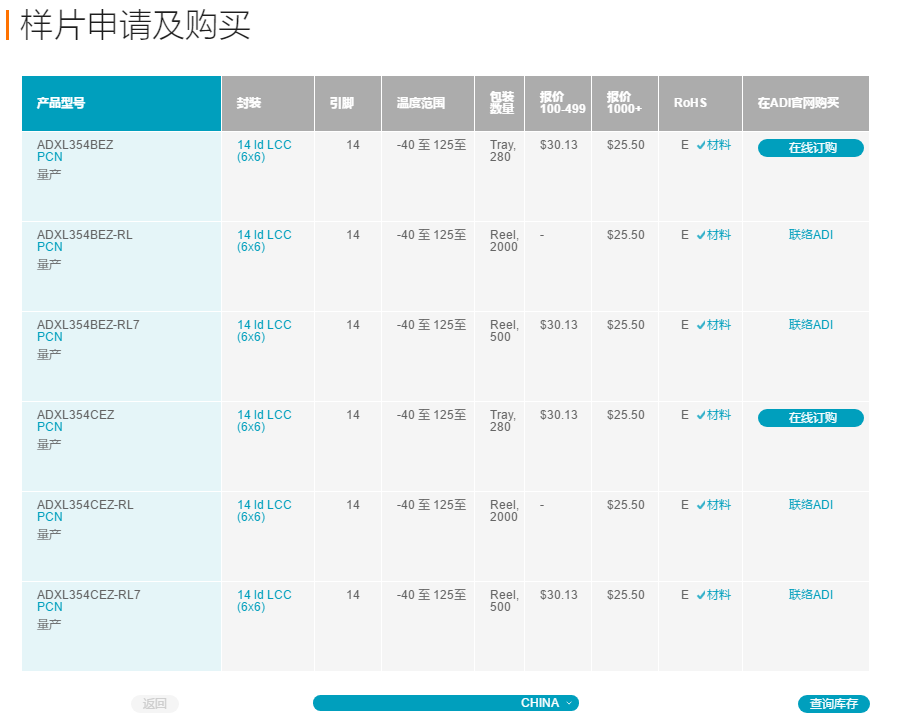This screenshot has height=721, width=908.
Task: Open 14 ld LCC package link for ADXL354BEZ-RL7
Action: click(264, 331)
